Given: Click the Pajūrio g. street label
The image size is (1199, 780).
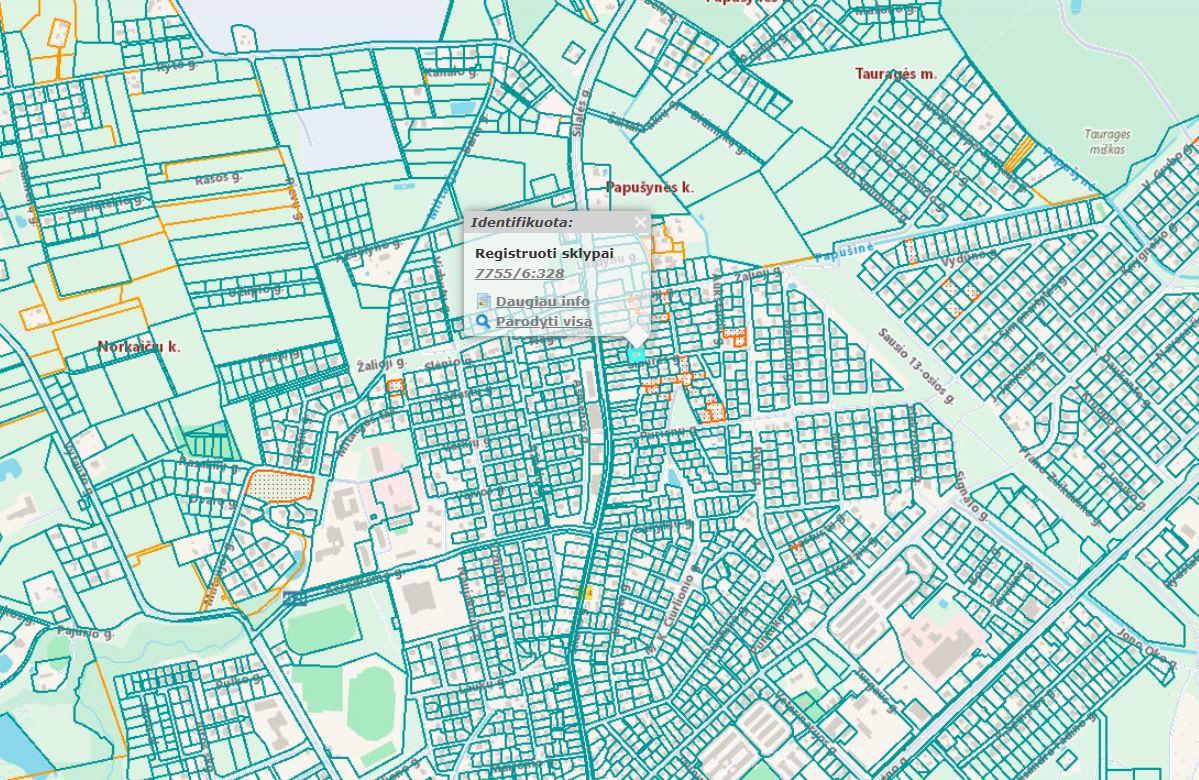Looking at the screenshot, I should coord(86,632).
